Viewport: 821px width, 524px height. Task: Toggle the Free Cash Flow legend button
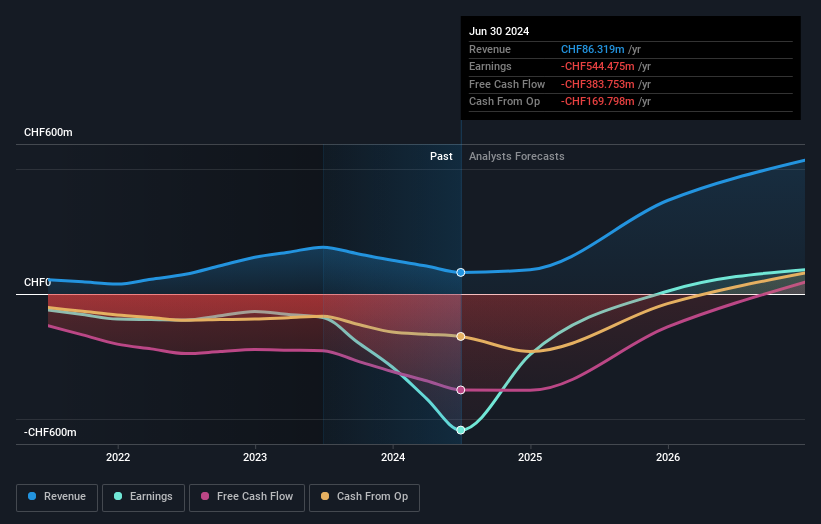[247, 497]
